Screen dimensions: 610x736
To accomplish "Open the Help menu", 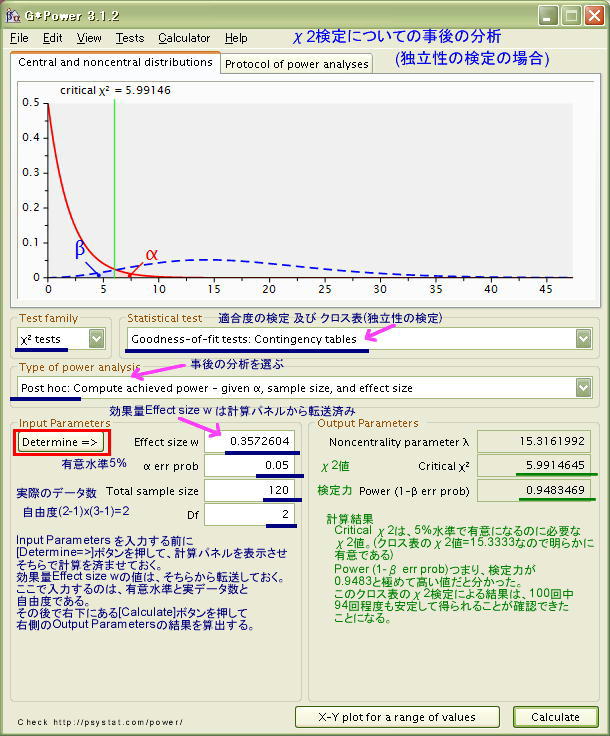I will tap(236, 38).
